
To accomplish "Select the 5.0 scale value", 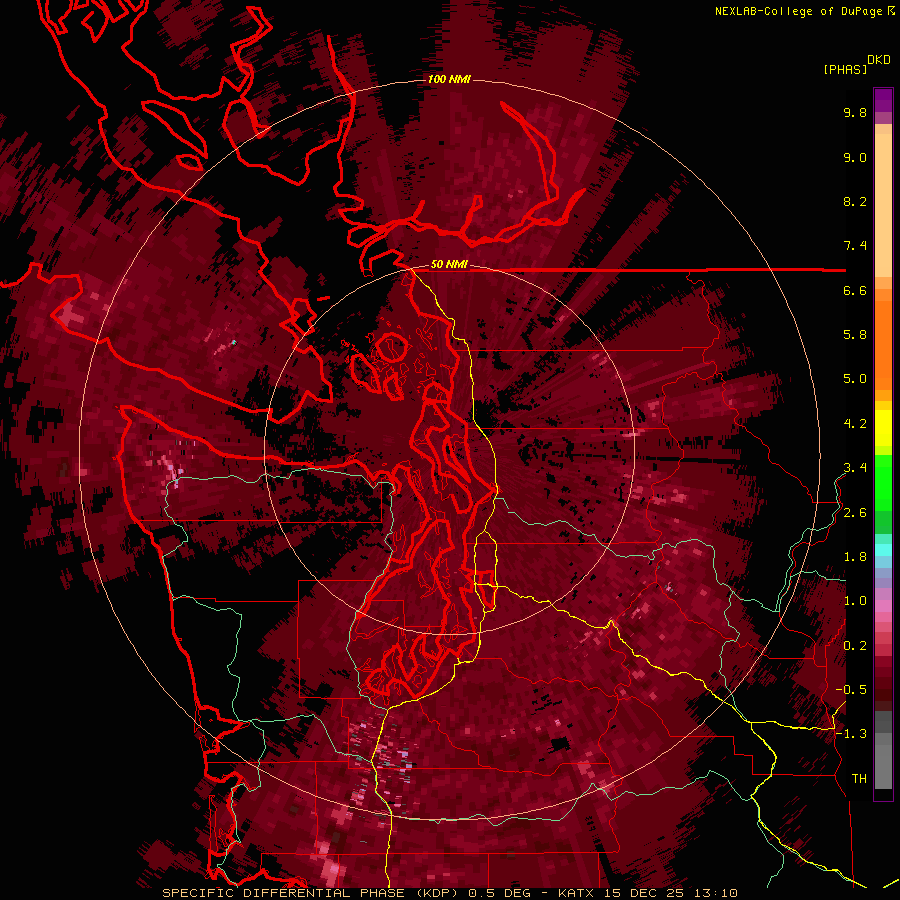I will [x=855, y=379].
